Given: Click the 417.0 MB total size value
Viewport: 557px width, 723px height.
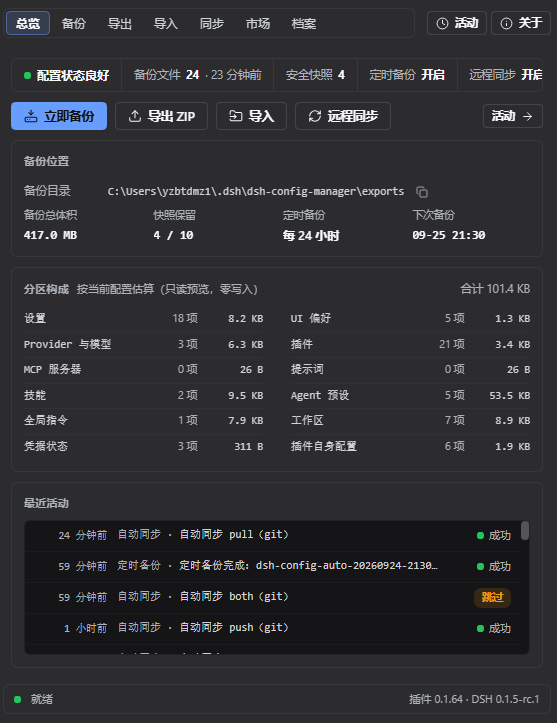Looking at the screenshot, I should point(50,235).
